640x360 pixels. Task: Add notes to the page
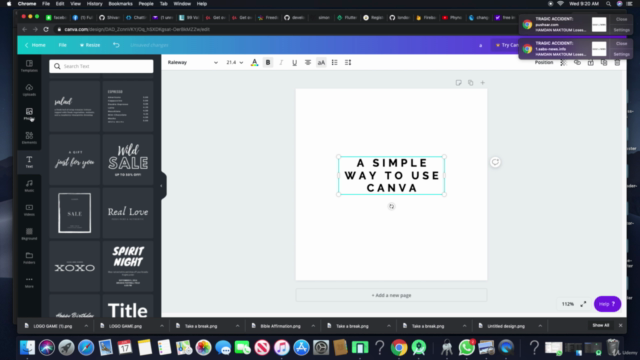point(458,83)
